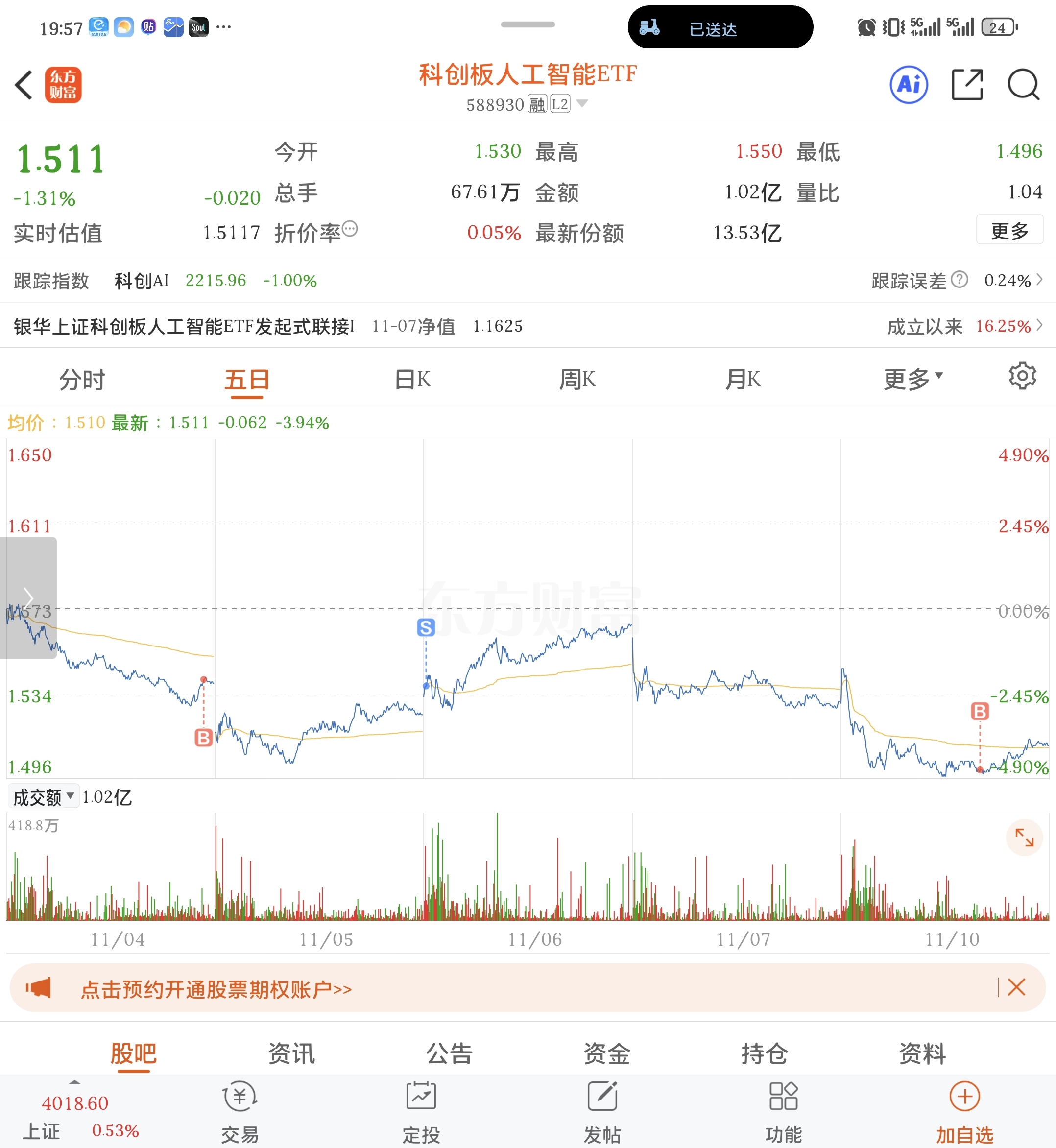Image resolution: width=1056 pixels, height=1148 pixels.
Task: Switch to the 日K tab
Action: tap(412, 379)
